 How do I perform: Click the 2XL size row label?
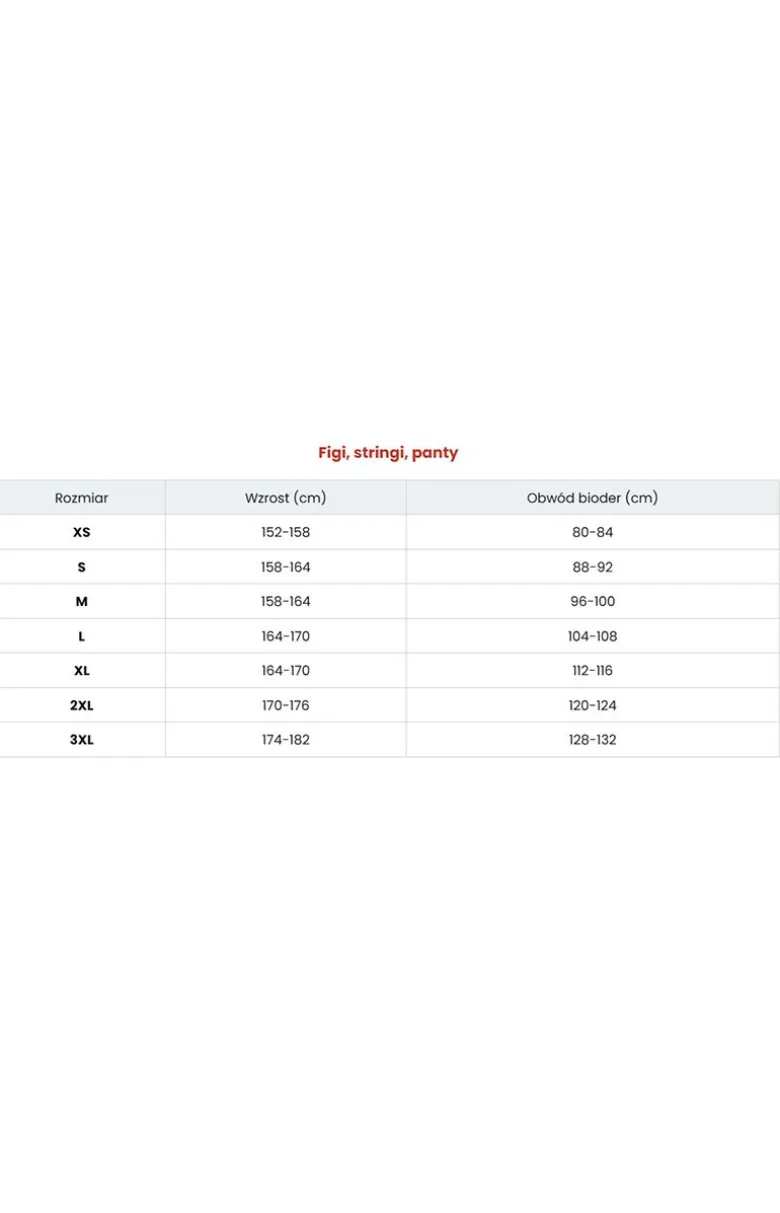coord(82,705)
